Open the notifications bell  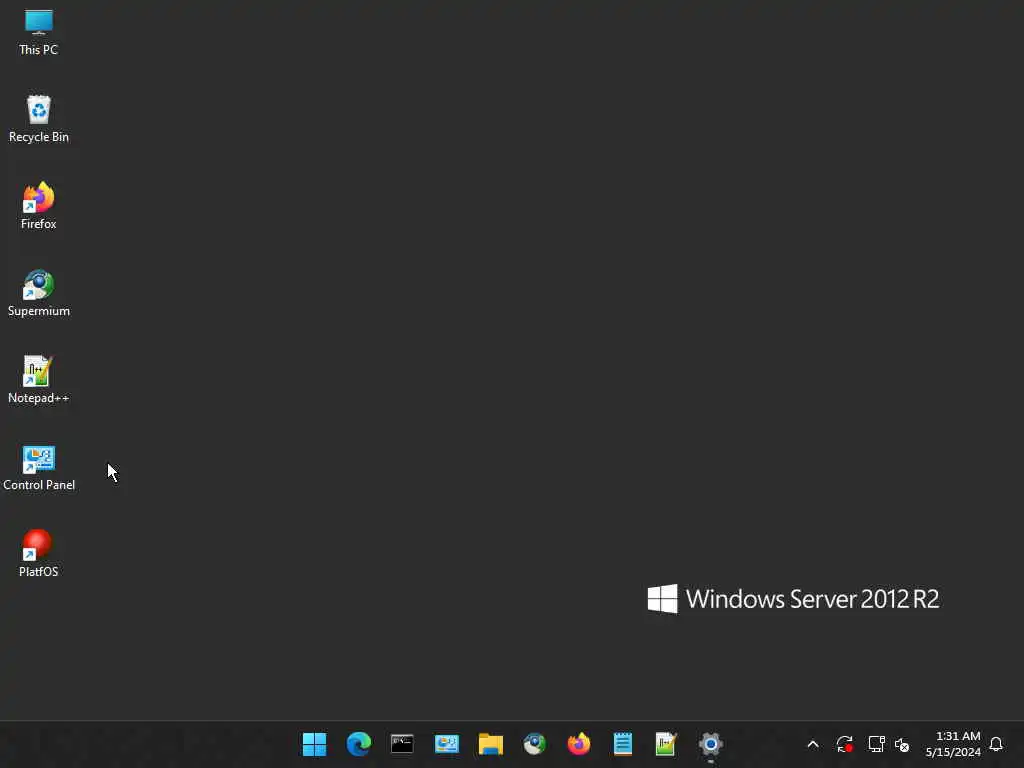(x=996, y=744)
